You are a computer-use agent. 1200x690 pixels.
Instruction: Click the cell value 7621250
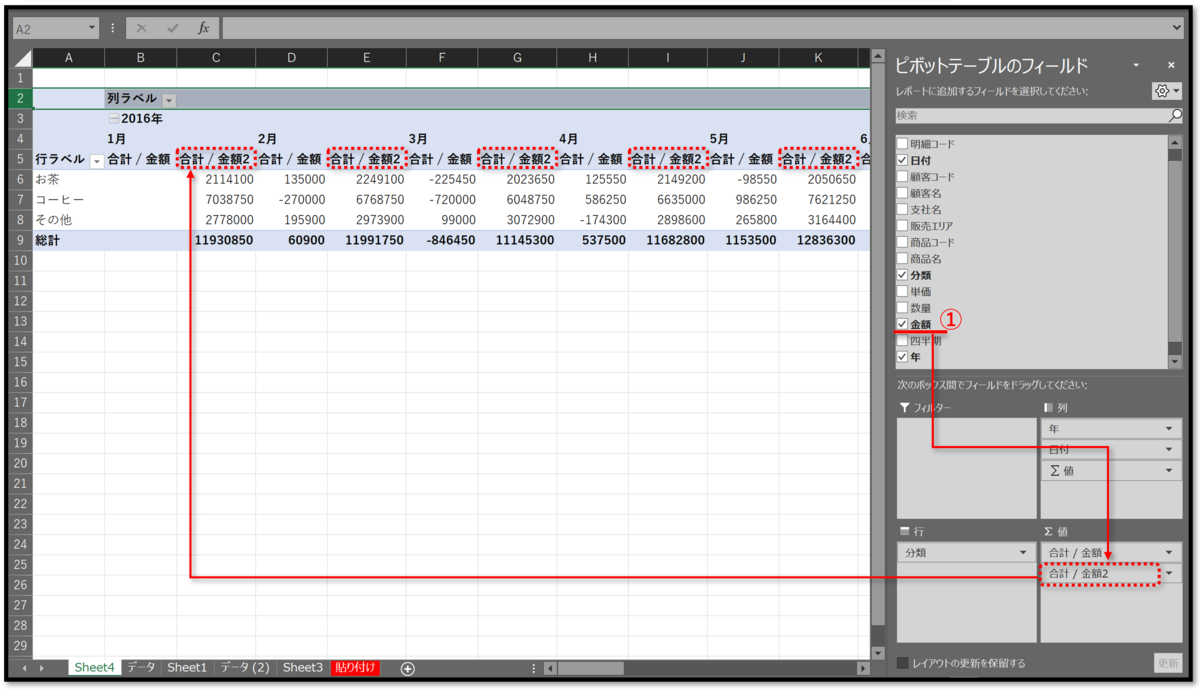(x=818, y=200)
